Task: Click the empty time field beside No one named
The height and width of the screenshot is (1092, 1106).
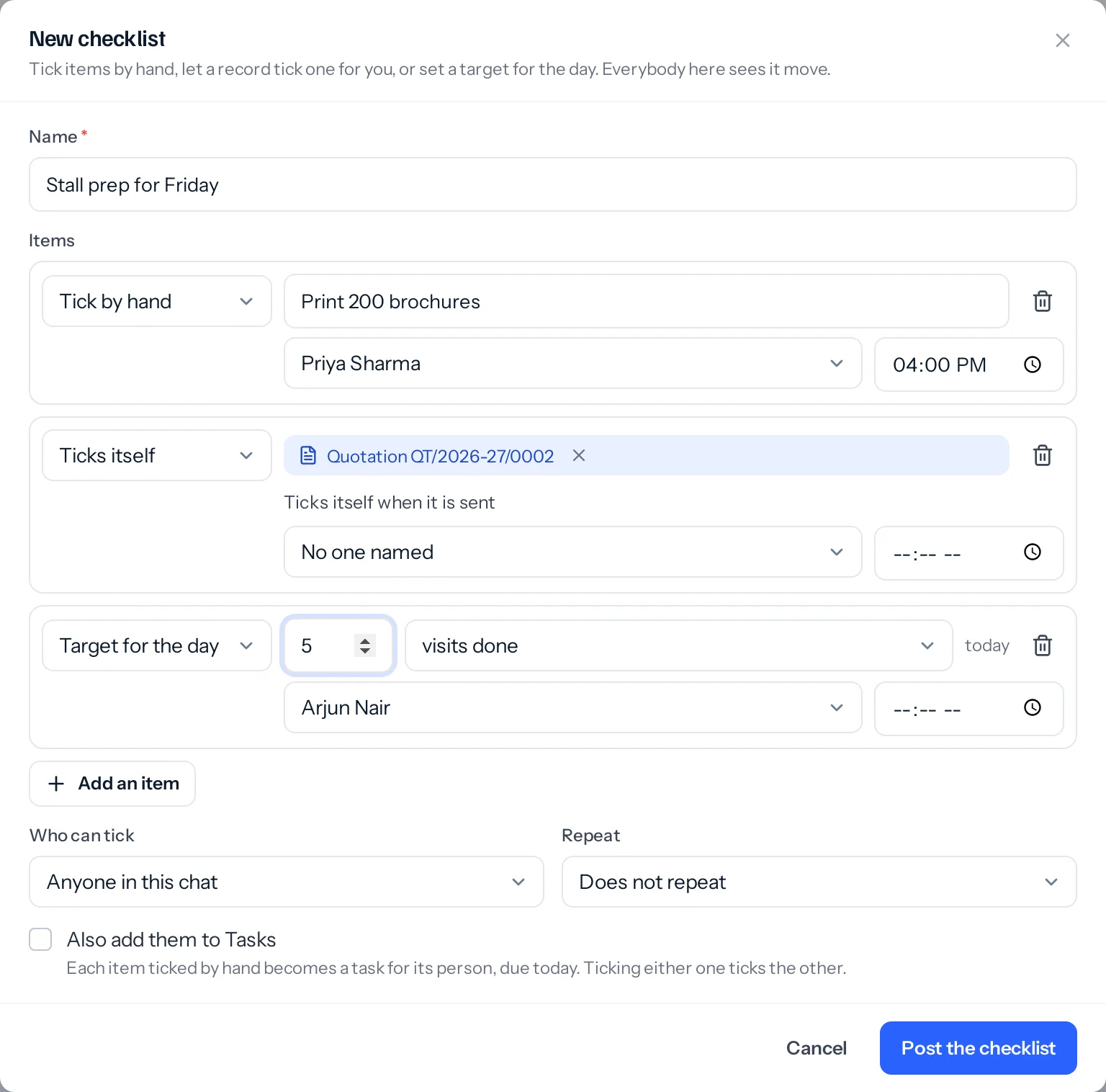Action: [969, 553]
